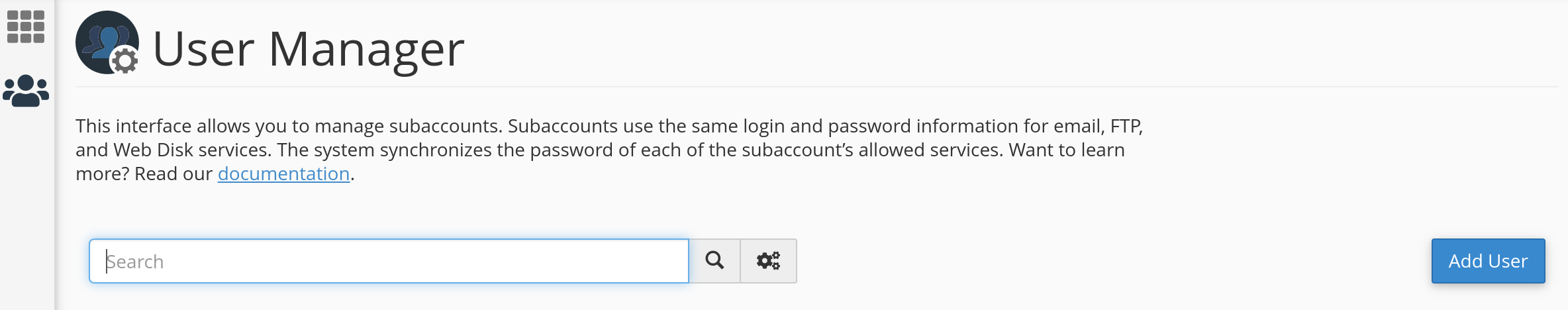Open the apps grid in the sidebar
1568x310 pixels.
26,27
